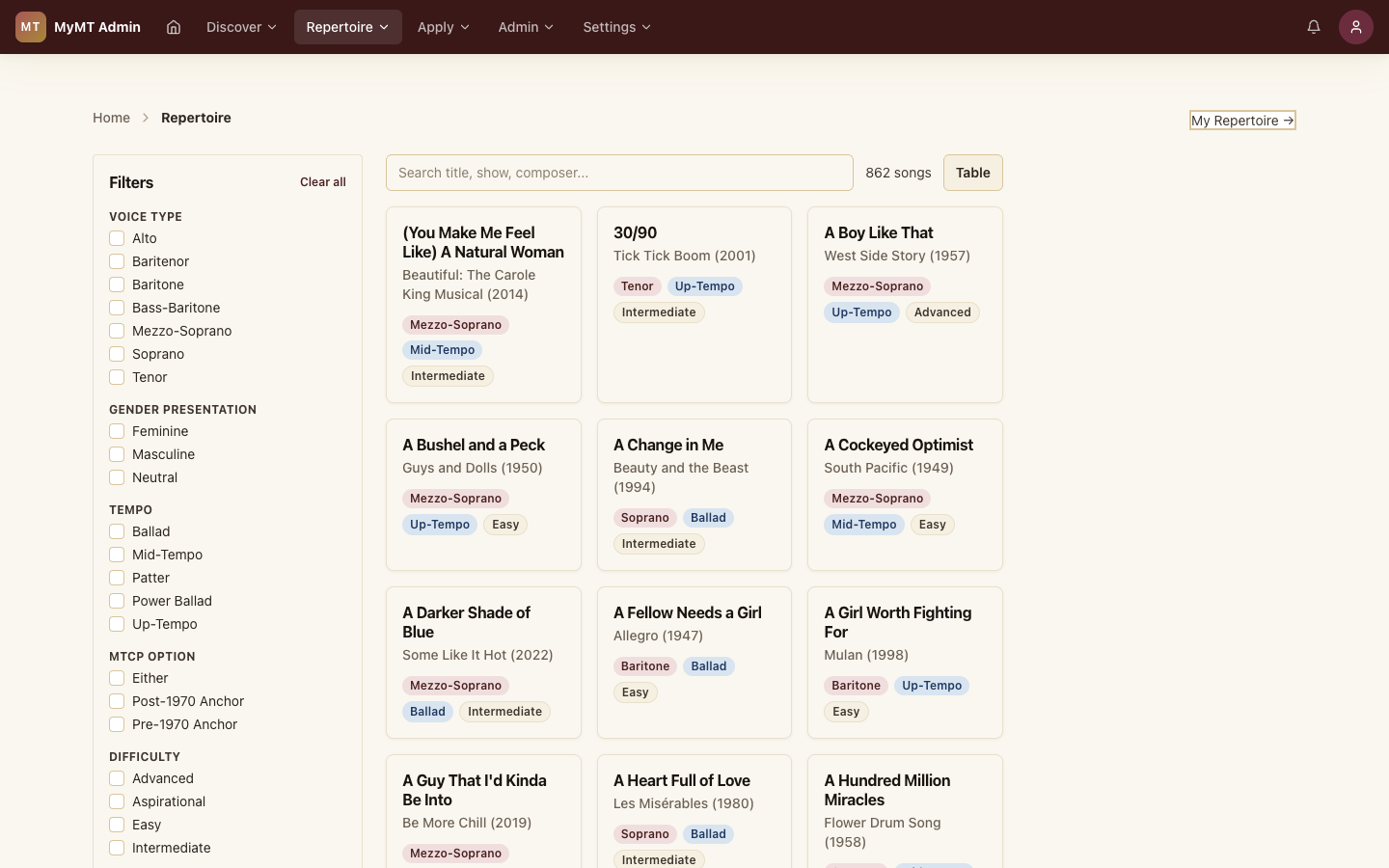The width and height of the screenshot is (1389, 868).
Task: Focus the song search field
Action: [x=619, y=173]
